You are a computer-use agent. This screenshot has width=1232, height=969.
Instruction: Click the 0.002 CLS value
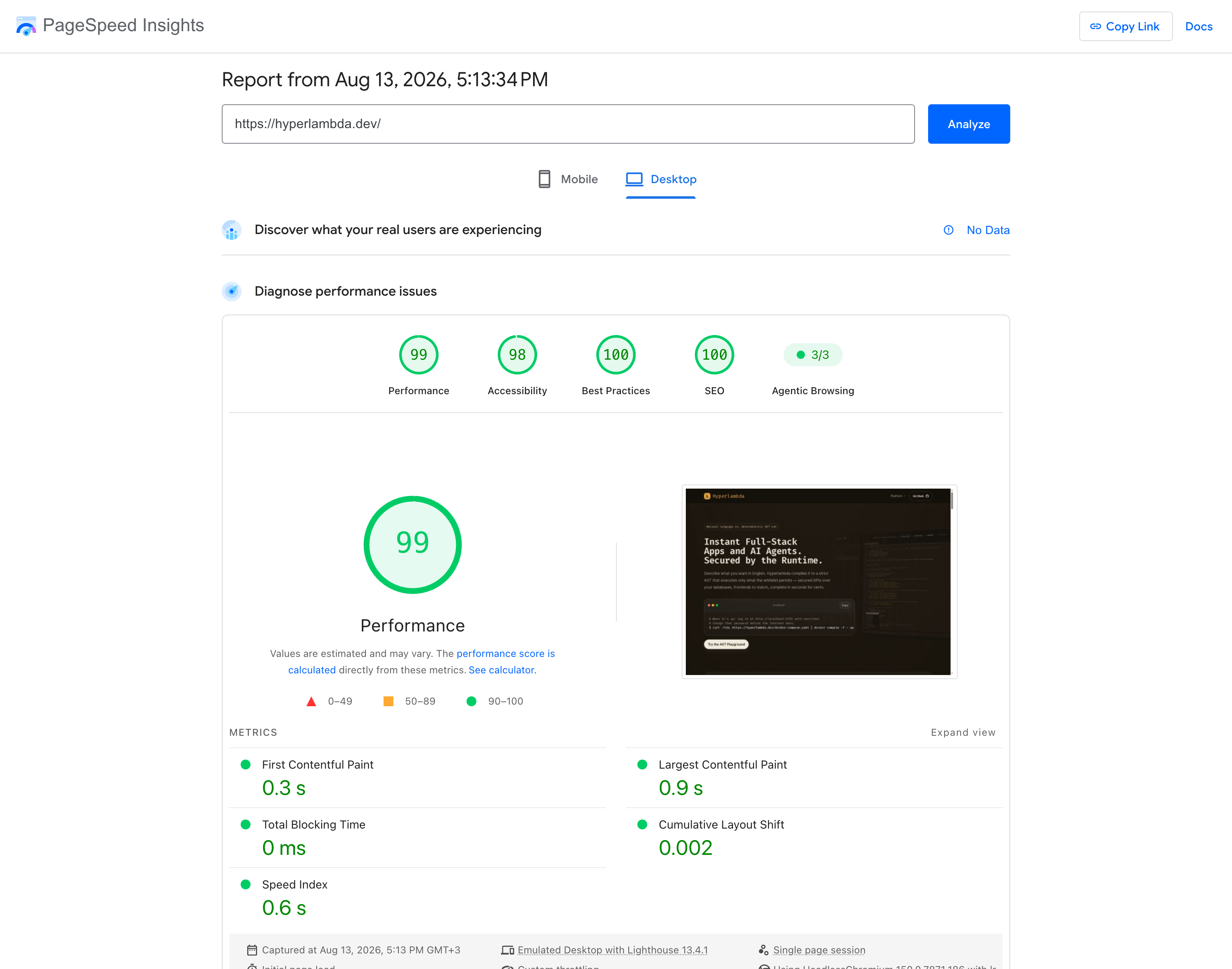pyautogui.click(x=685, y=848)
